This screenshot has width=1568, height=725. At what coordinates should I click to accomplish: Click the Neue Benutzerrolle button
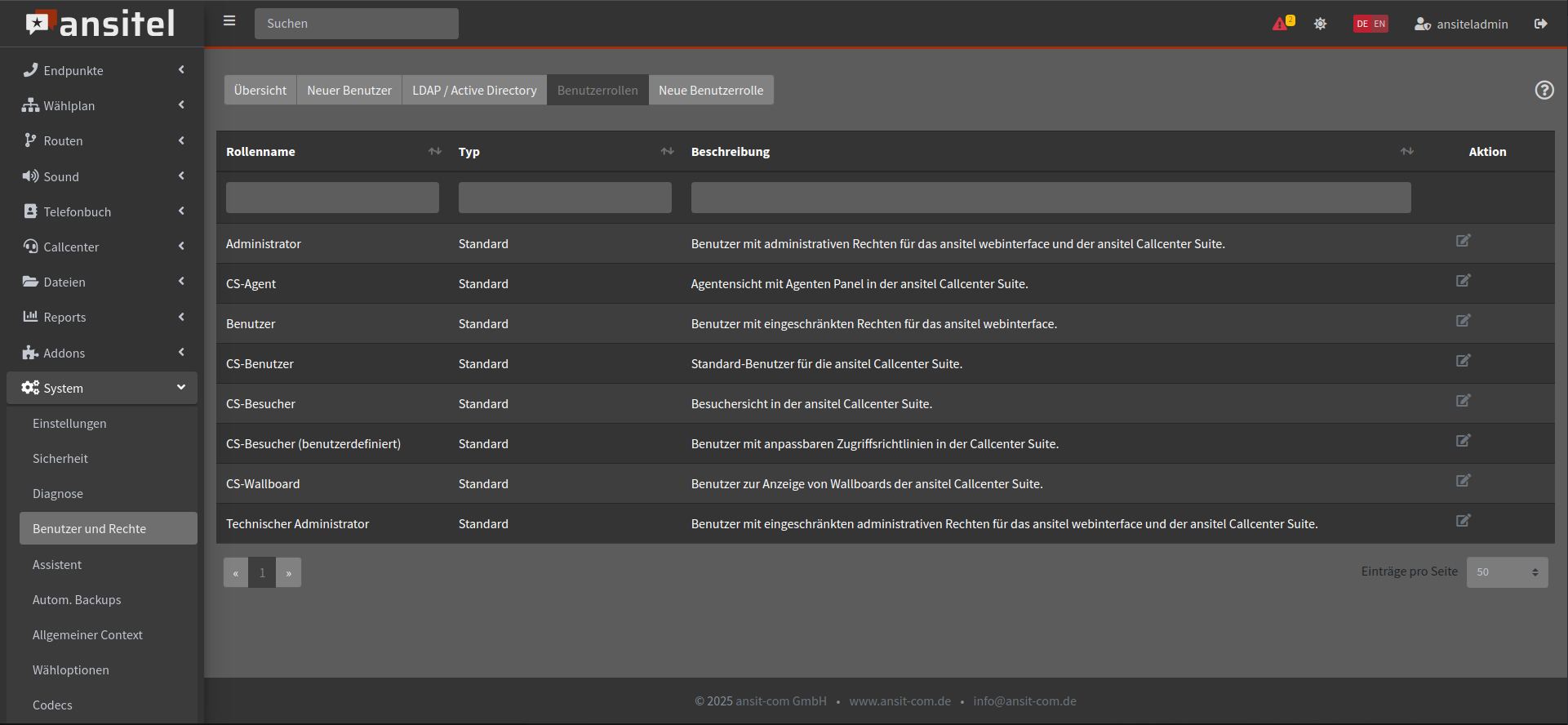(710, 90)
